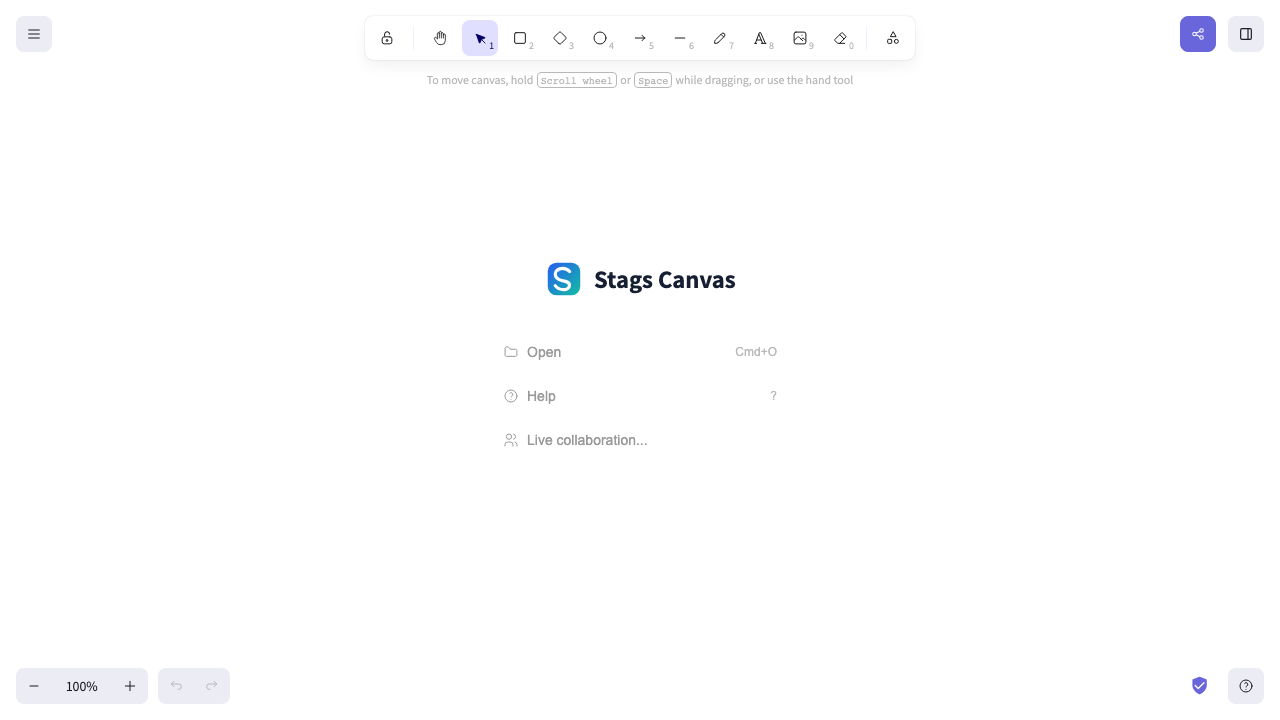This screenshot has height=720, width=1280.
Task: Select the Eraser tool
Action: tap(840, 38)
